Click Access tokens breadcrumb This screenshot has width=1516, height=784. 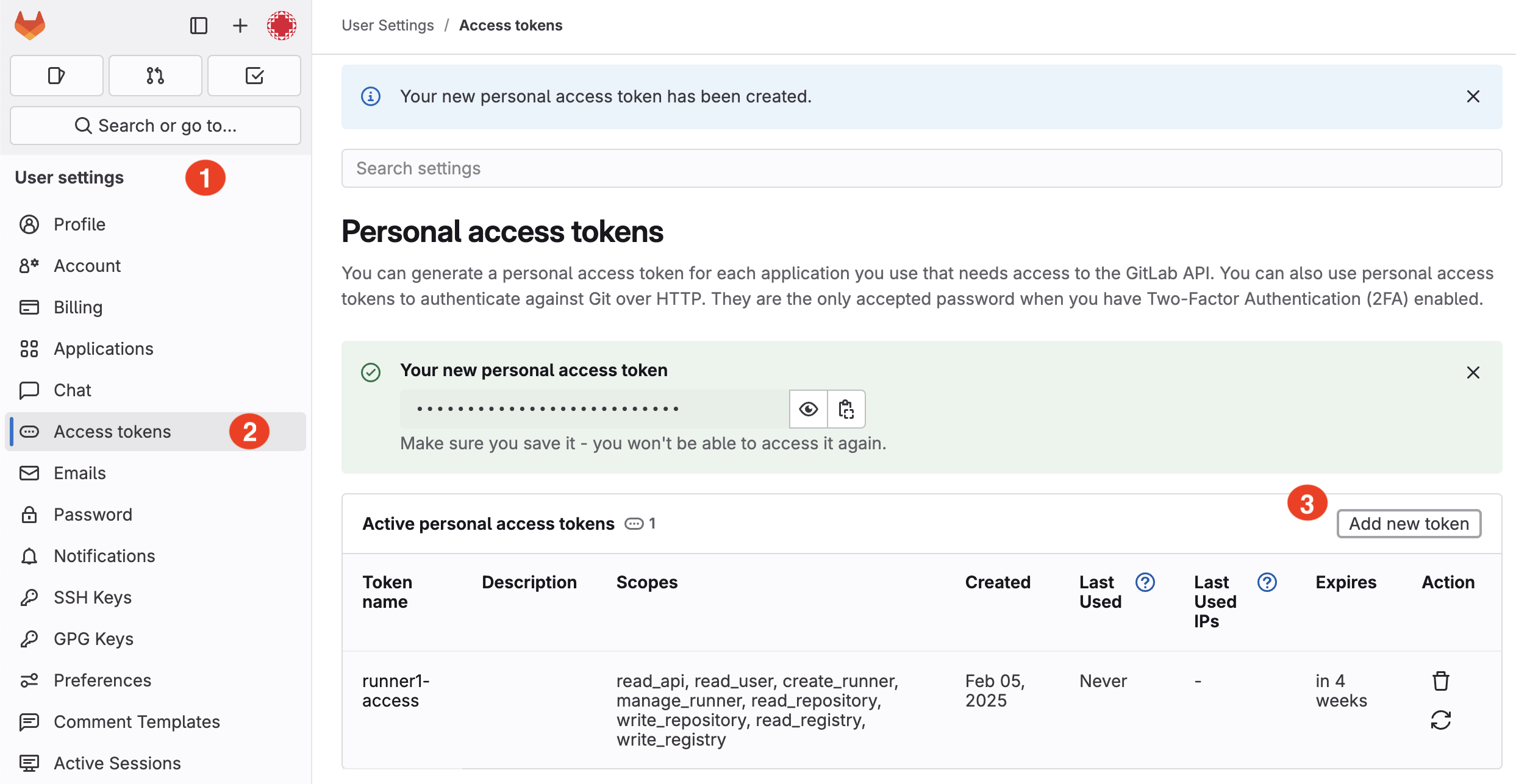pos(511,26)
